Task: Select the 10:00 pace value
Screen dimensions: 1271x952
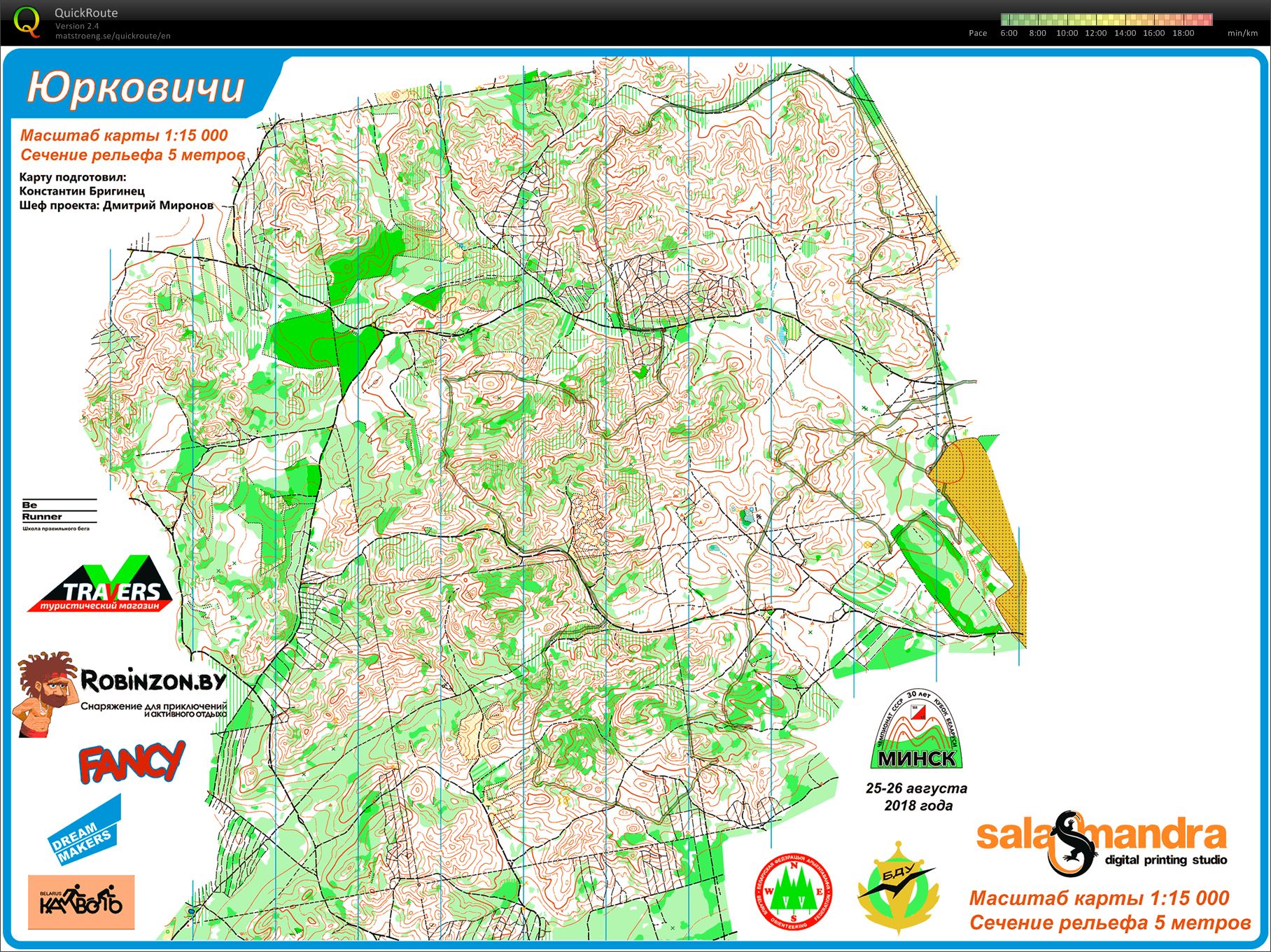Action: point(1067,33)
